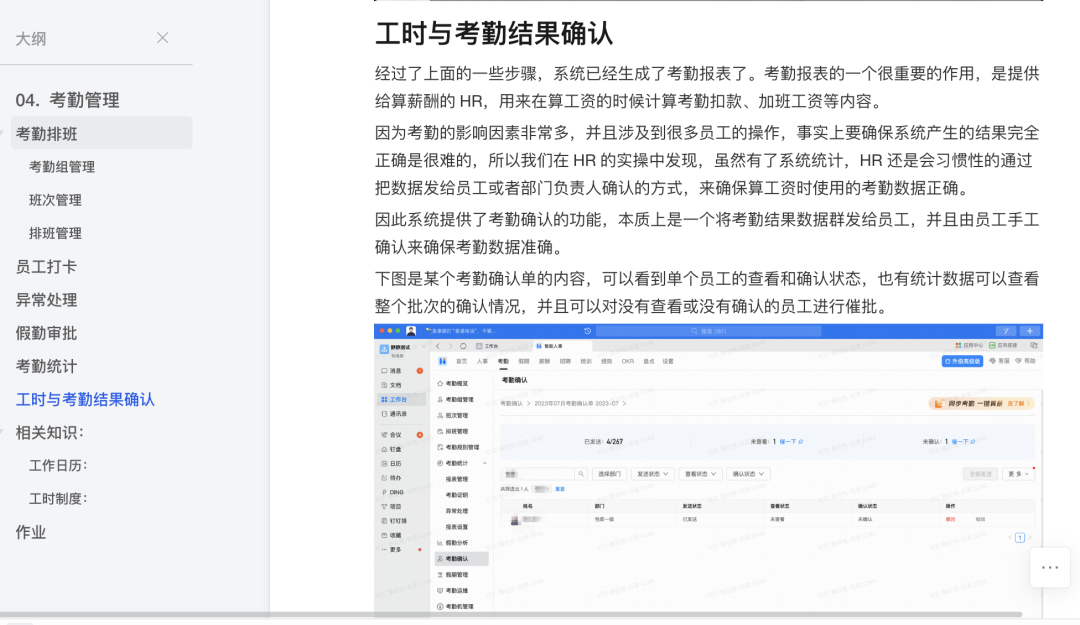This screenshot has height=625, width=1080.
Task: Click highlighted 工时与考勤结果确认 outline link
Action: tap(85, 400)
